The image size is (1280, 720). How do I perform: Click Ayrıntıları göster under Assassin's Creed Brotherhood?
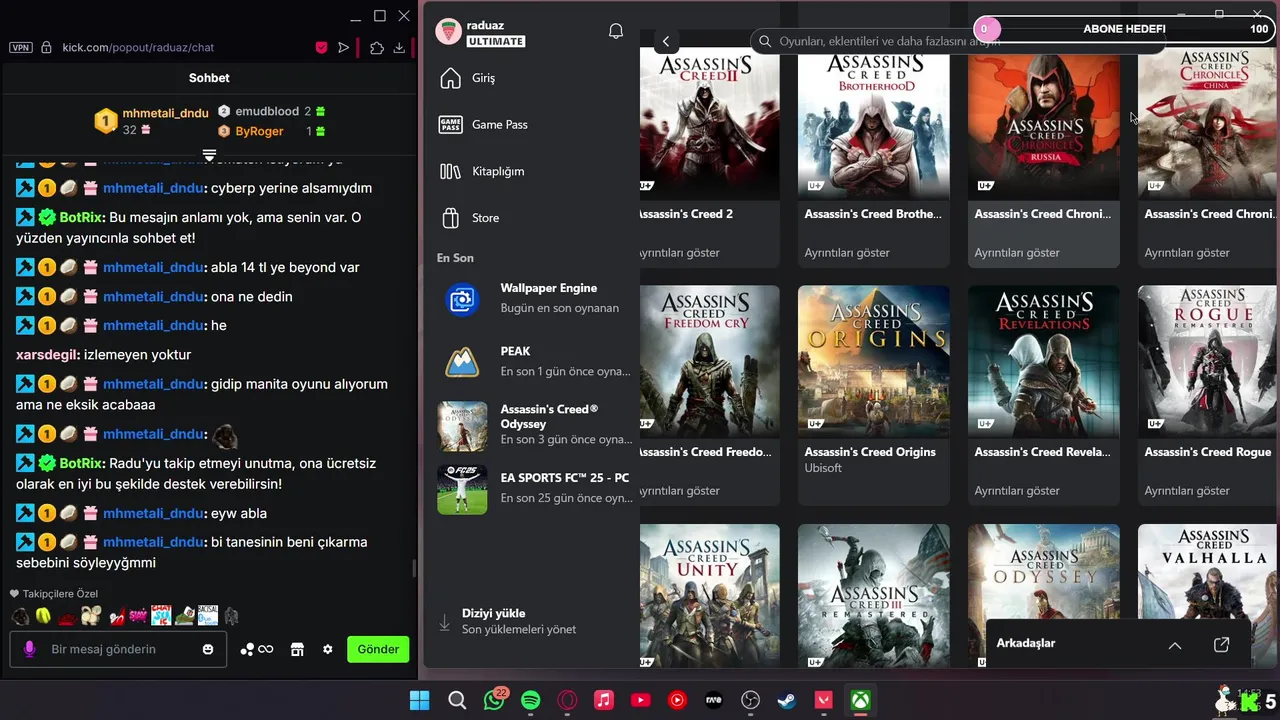coord(847,253)
